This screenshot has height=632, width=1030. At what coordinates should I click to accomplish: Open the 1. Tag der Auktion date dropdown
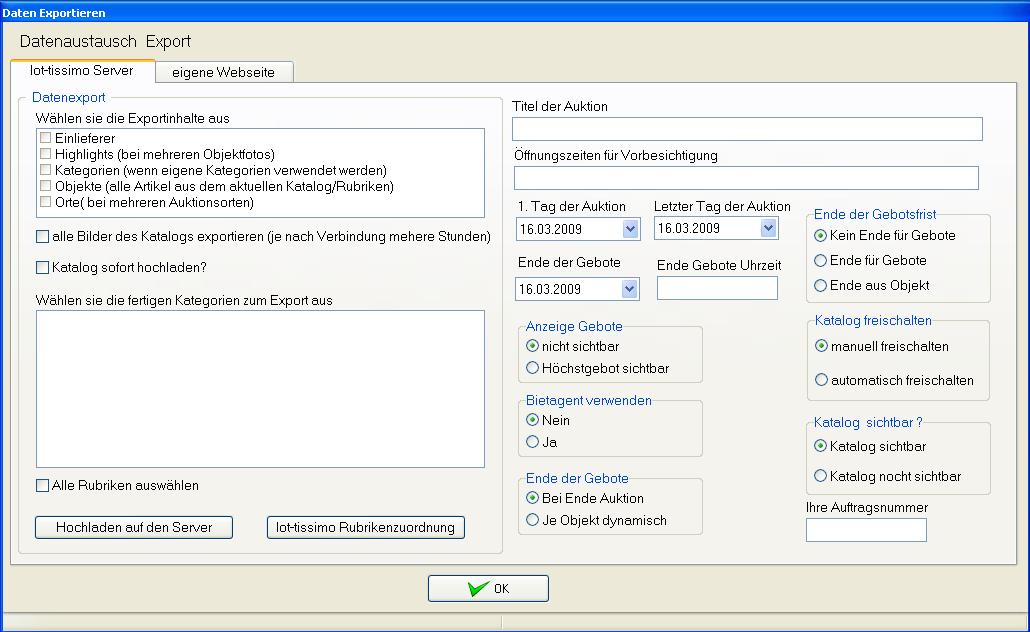coord(630,229)
